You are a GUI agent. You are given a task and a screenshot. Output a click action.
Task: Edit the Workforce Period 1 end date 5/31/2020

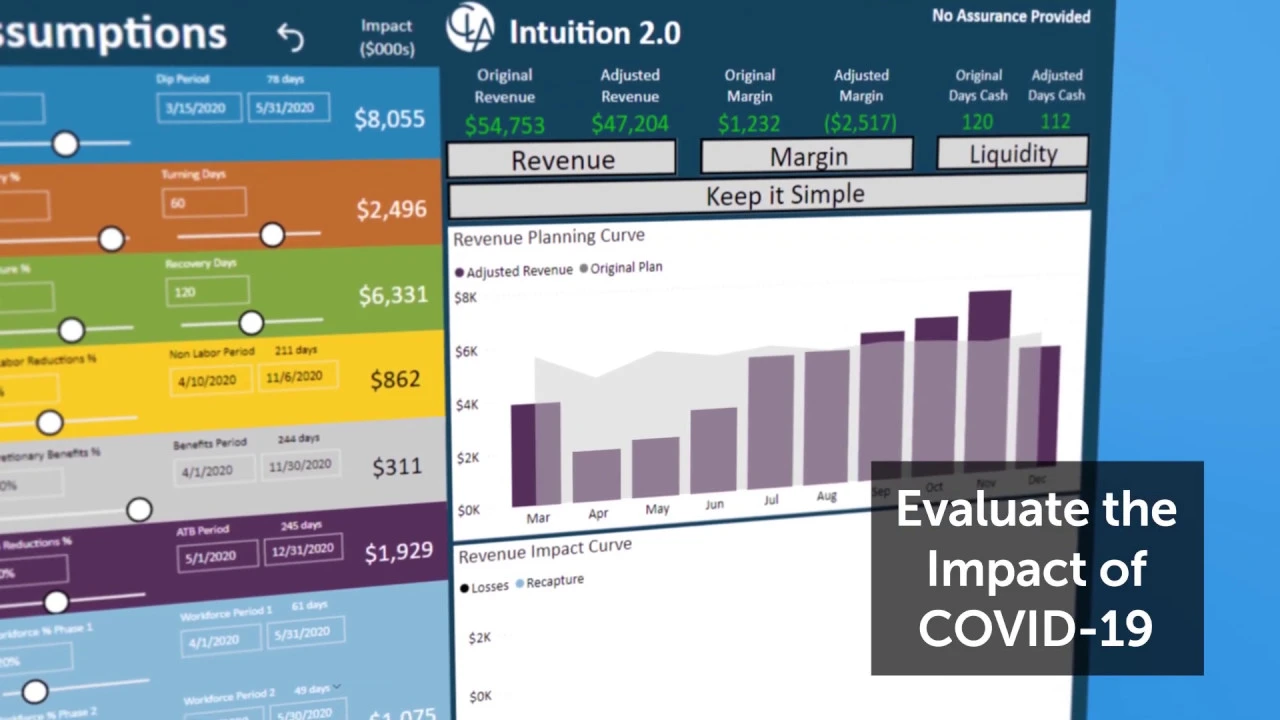[306, 633]
